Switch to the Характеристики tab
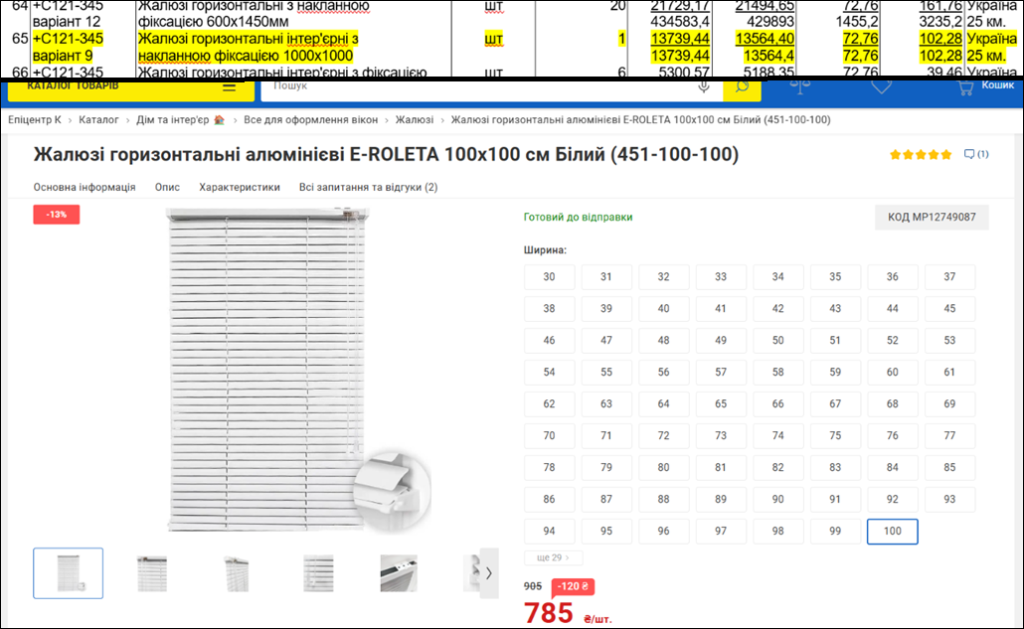The image size is (1024, 629). [x=239, y=187]
